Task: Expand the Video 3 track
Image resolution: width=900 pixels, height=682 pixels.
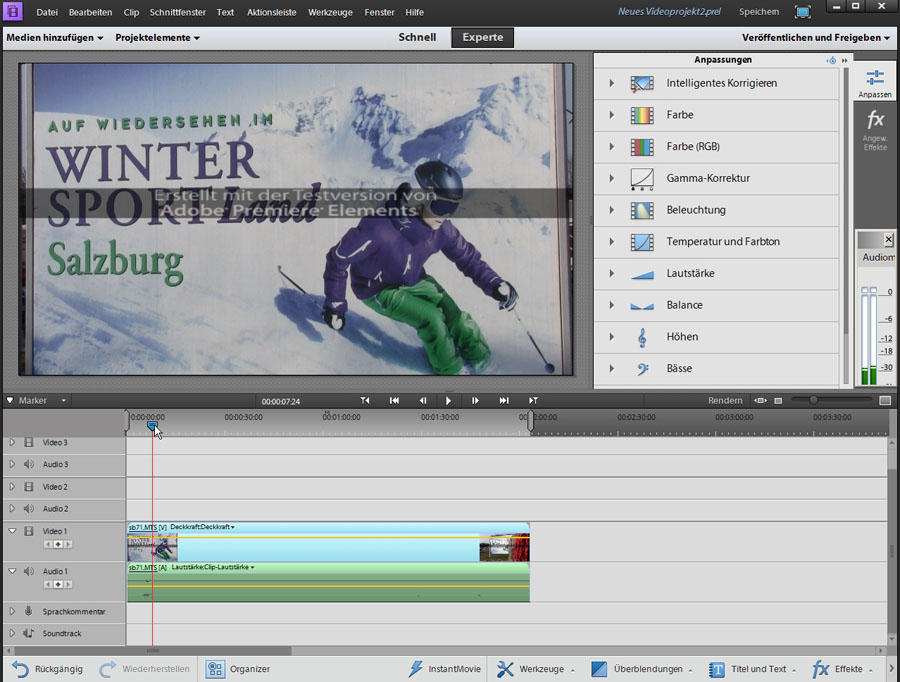Action: pos(12,442)
